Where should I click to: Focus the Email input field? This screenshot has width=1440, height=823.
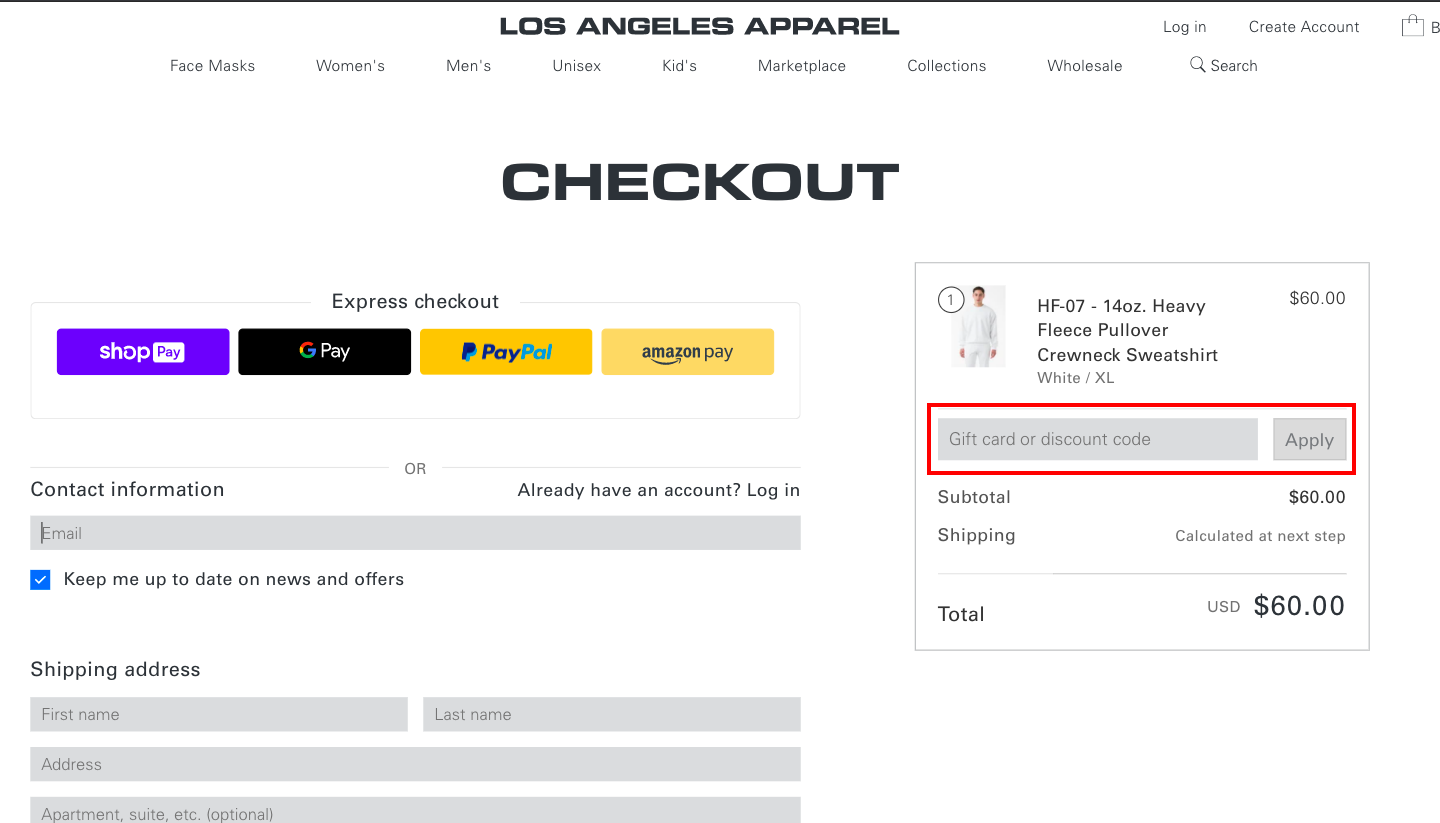pos(415,533)
